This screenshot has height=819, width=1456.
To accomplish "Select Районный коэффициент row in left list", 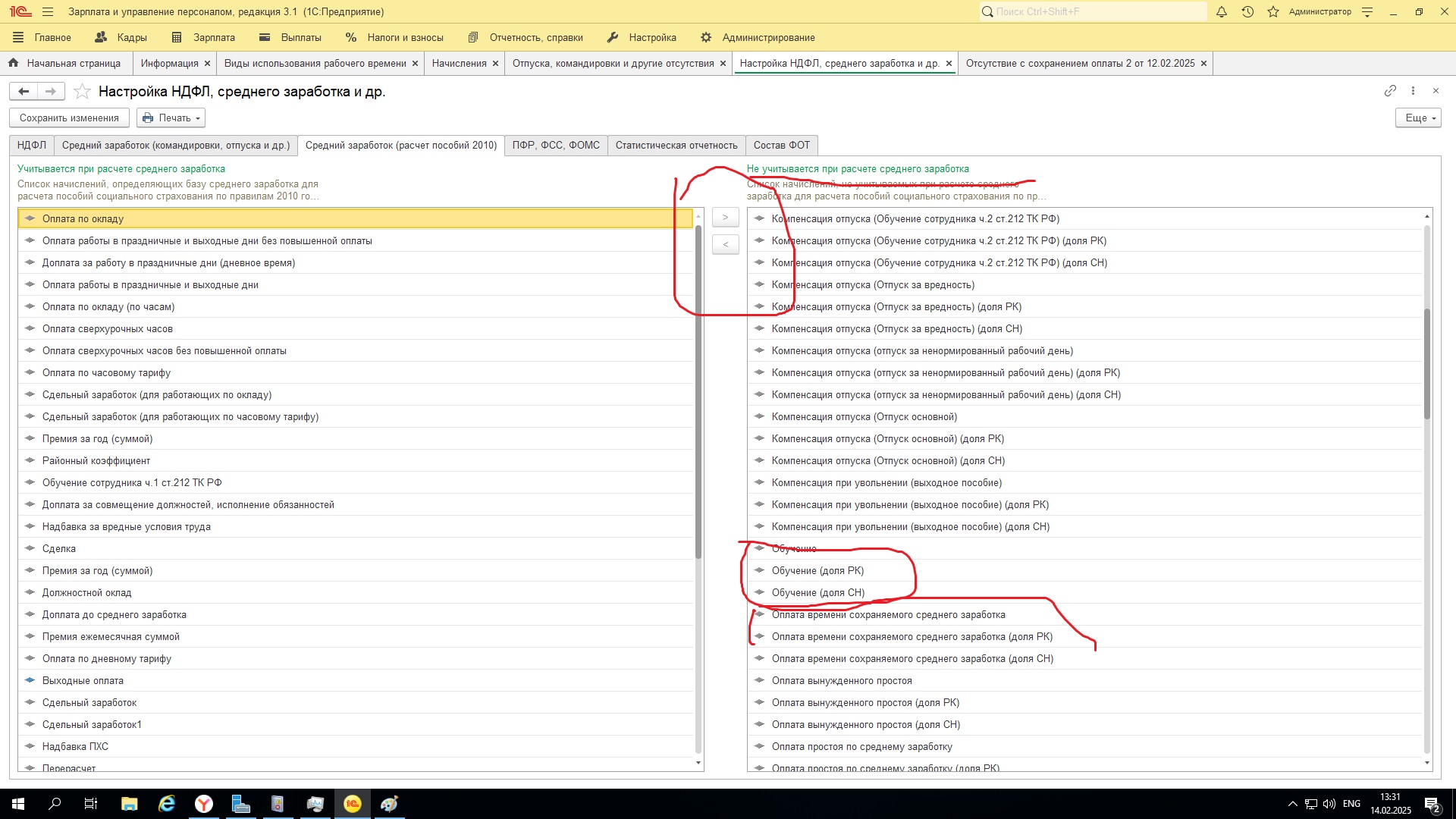I will pyautogui.click(x=96, y=460).
